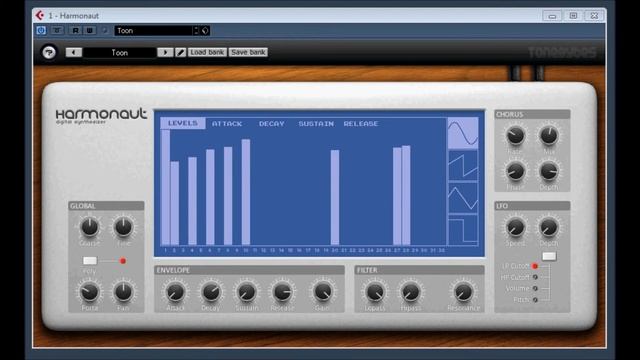Click the Global Porta knob

[x=89, y=292]
